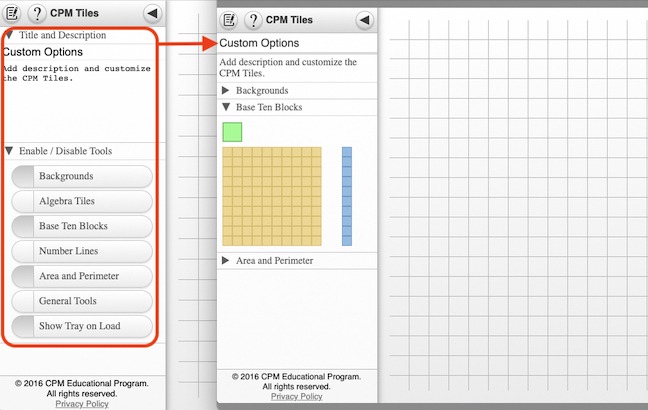The width and height of the screenshot is (648, 410).
Task: Toggle the Show Tray on Load switch
Action: 82,326
